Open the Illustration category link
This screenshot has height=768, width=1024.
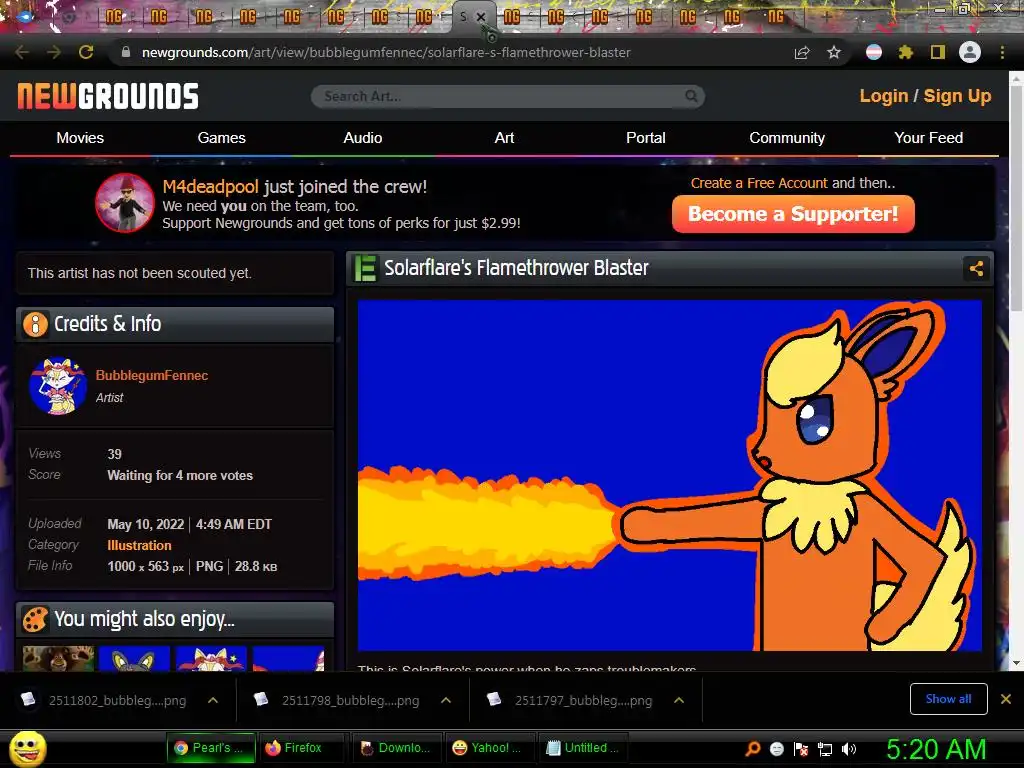click(139, 545)
